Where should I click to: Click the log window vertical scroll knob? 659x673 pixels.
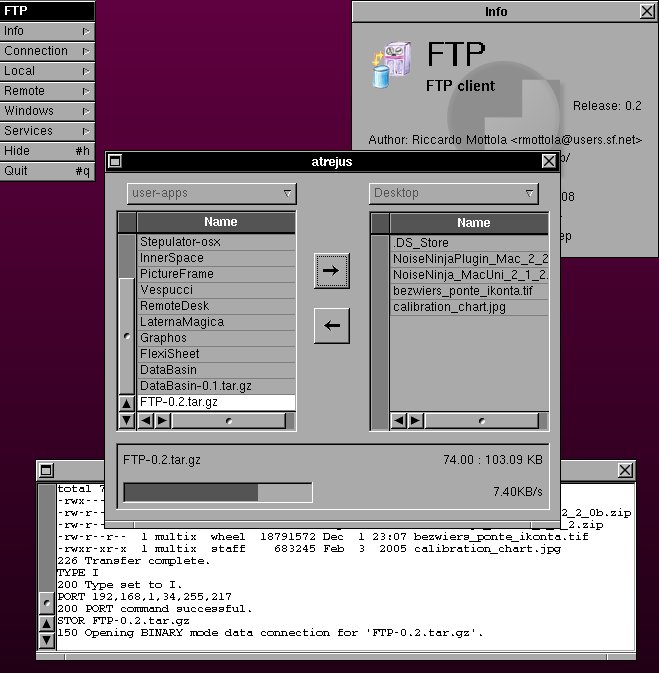coord(46,603)
